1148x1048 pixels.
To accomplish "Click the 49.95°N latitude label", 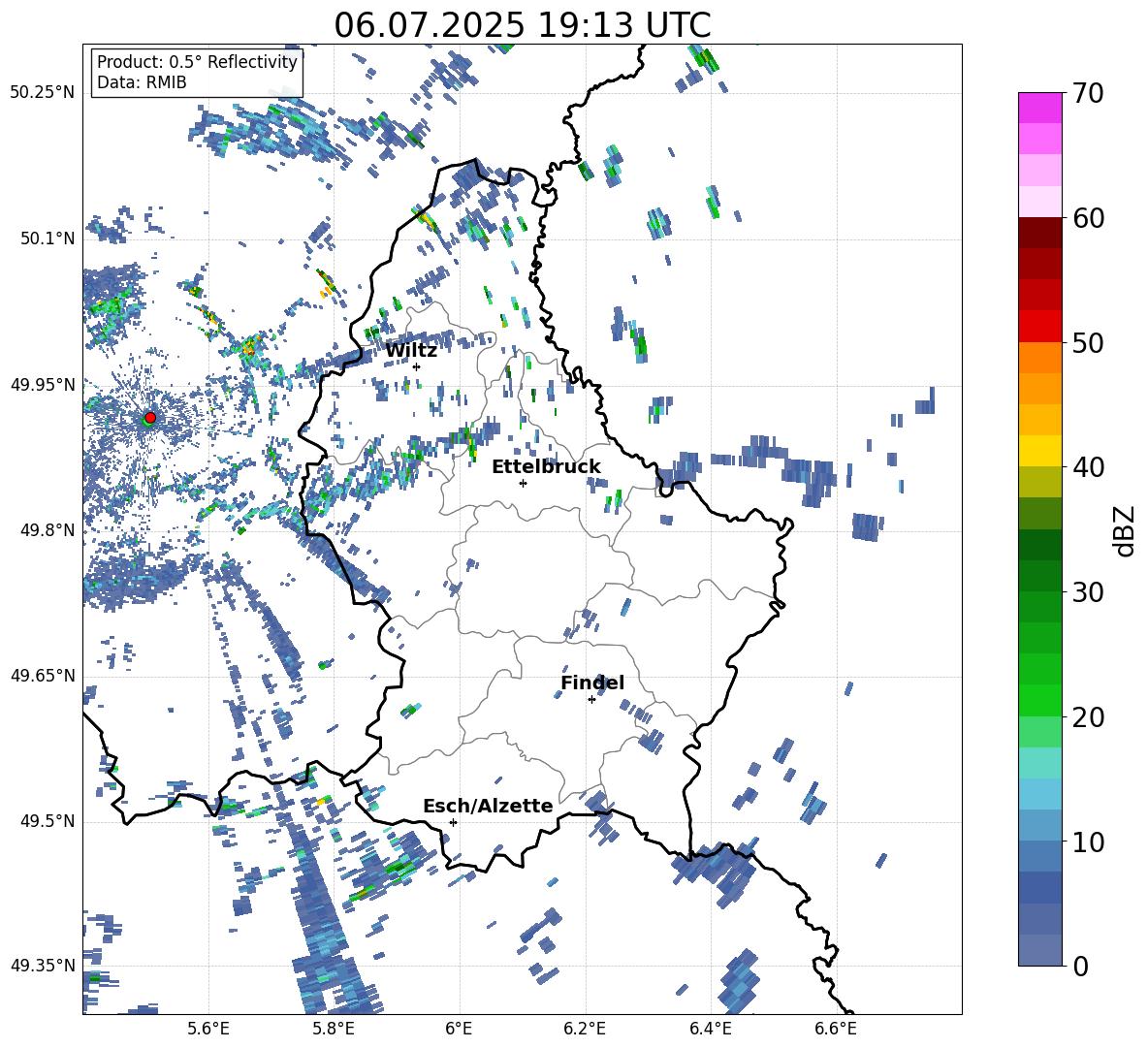I will (x=43, y=385).
